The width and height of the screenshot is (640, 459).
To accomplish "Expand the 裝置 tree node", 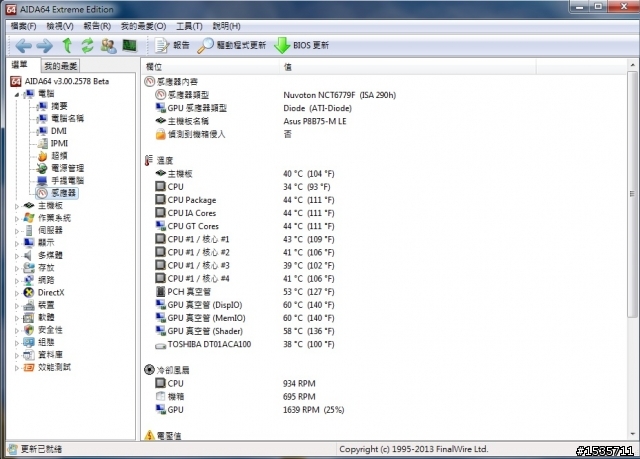I will point(17,306).
